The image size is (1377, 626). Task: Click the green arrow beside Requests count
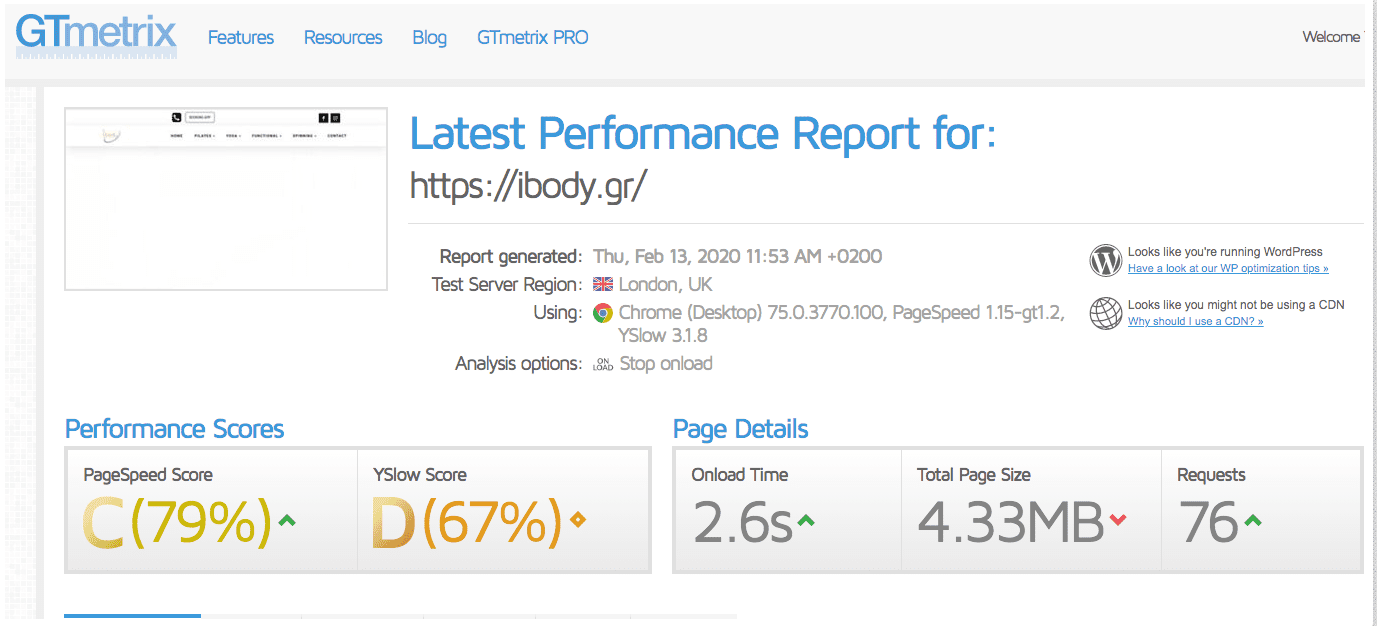tap(1252, 520)
